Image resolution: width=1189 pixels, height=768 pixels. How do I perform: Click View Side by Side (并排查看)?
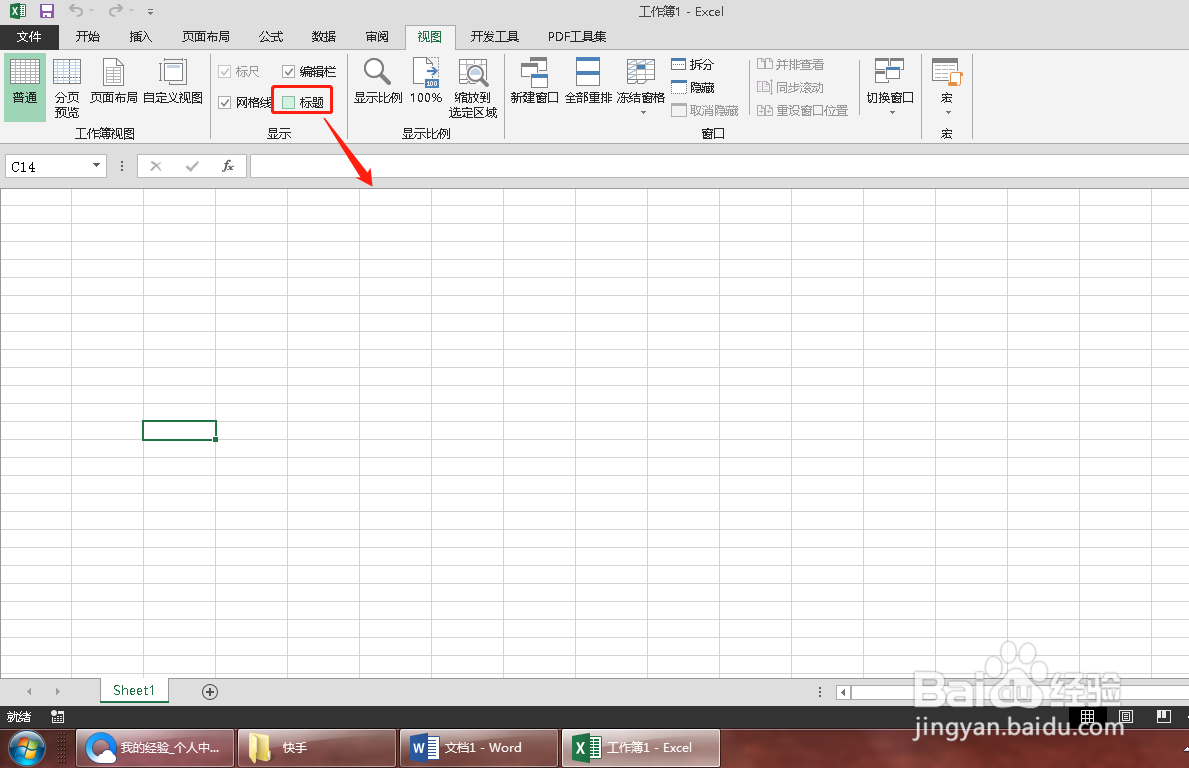tap(790, 64)
